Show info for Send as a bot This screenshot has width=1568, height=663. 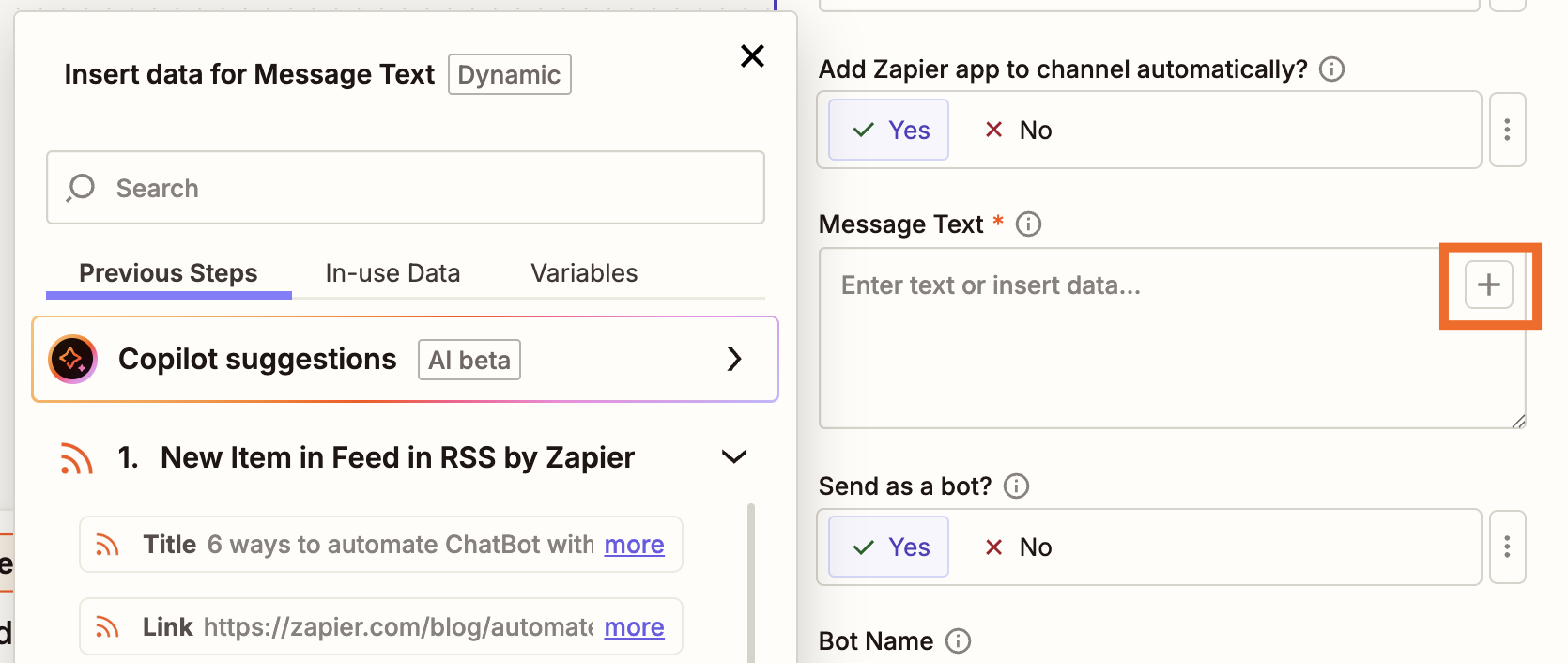tap(1016, 486)
